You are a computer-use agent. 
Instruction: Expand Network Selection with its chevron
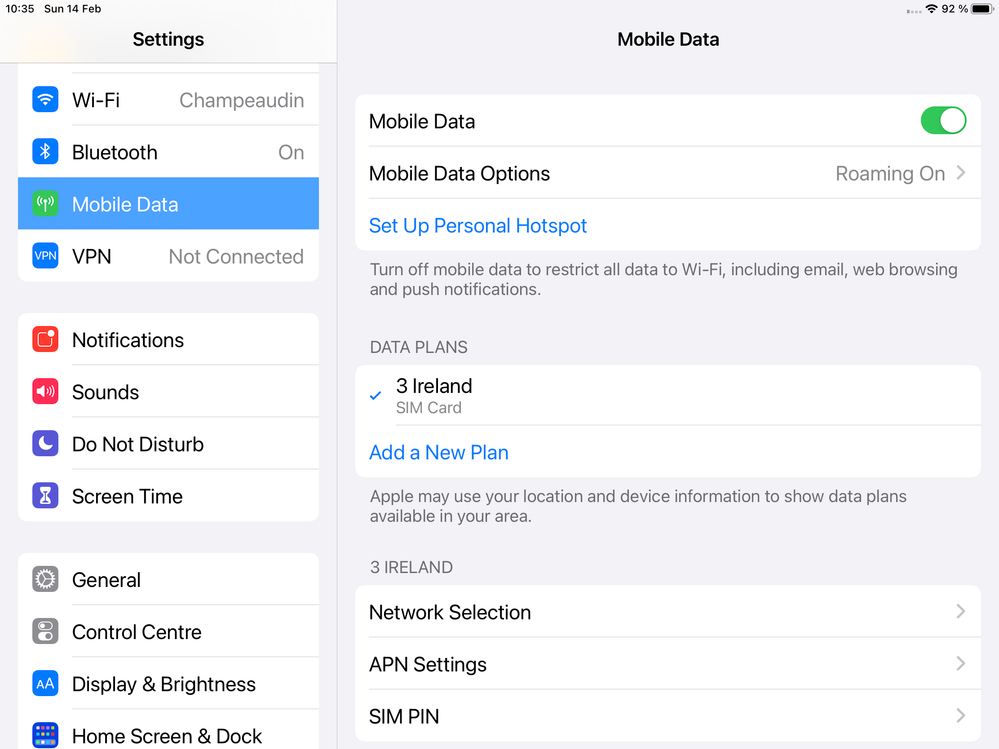960,612
